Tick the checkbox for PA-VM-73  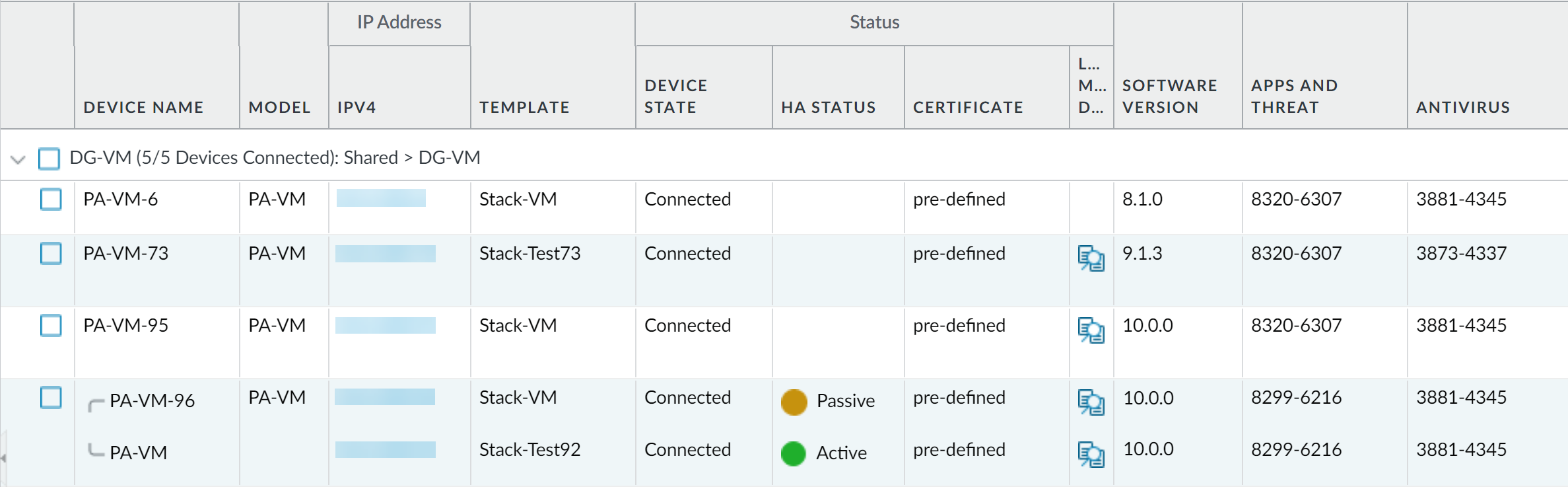point(51,253)
